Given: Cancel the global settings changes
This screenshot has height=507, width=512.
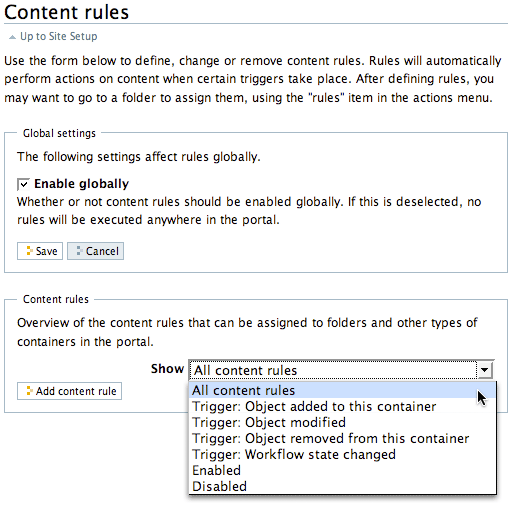Looking at the screenshot, I should [95, 251].
